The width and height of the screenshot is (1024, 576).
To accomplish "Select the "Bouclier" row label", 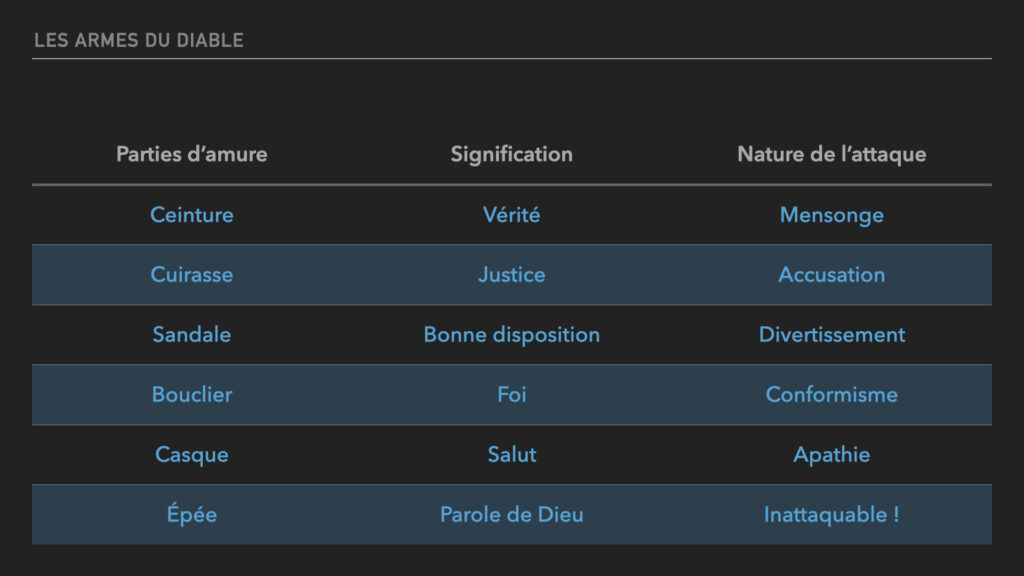I will point(192,394).
